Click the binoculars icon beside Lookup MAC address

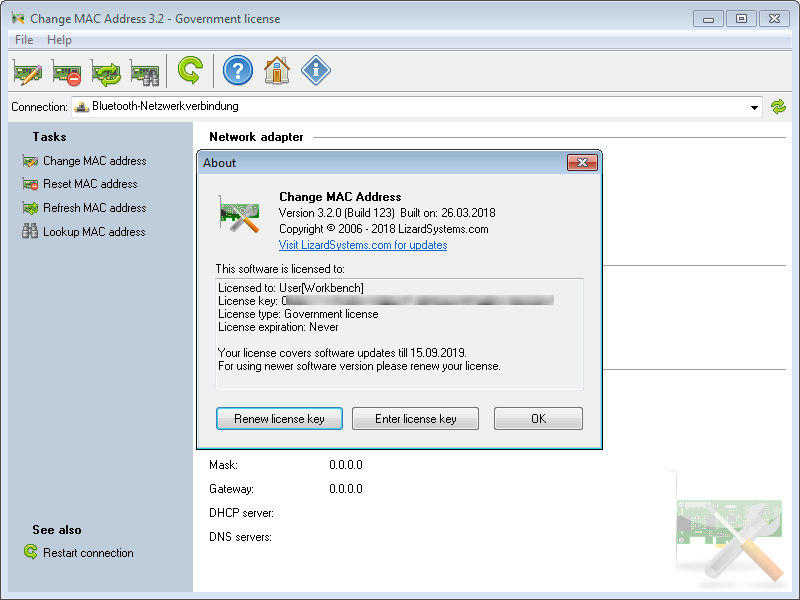pyautogui.click(x=30, y=232)
